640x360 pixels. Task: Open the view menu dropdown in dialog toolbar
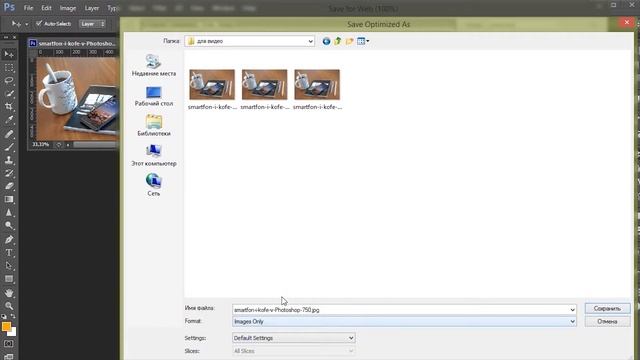click(363, 41)
